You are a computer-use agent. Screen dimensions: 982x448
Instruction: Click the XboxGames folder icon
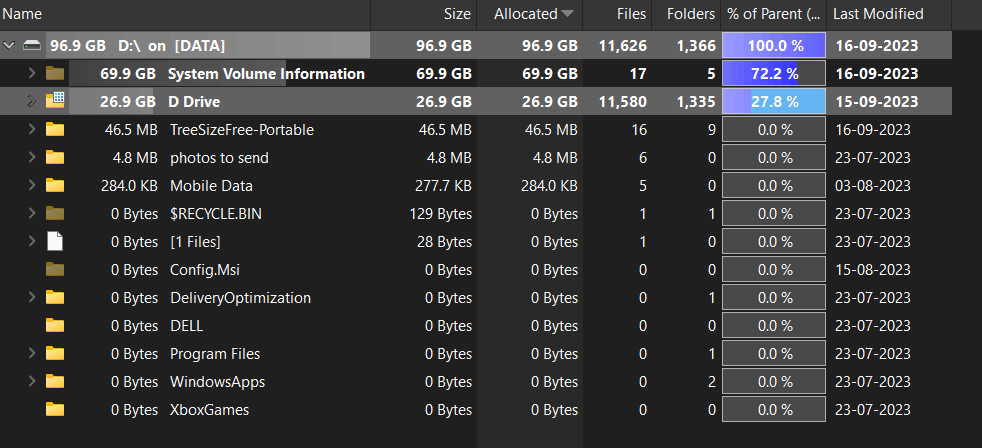click(55, 410)
